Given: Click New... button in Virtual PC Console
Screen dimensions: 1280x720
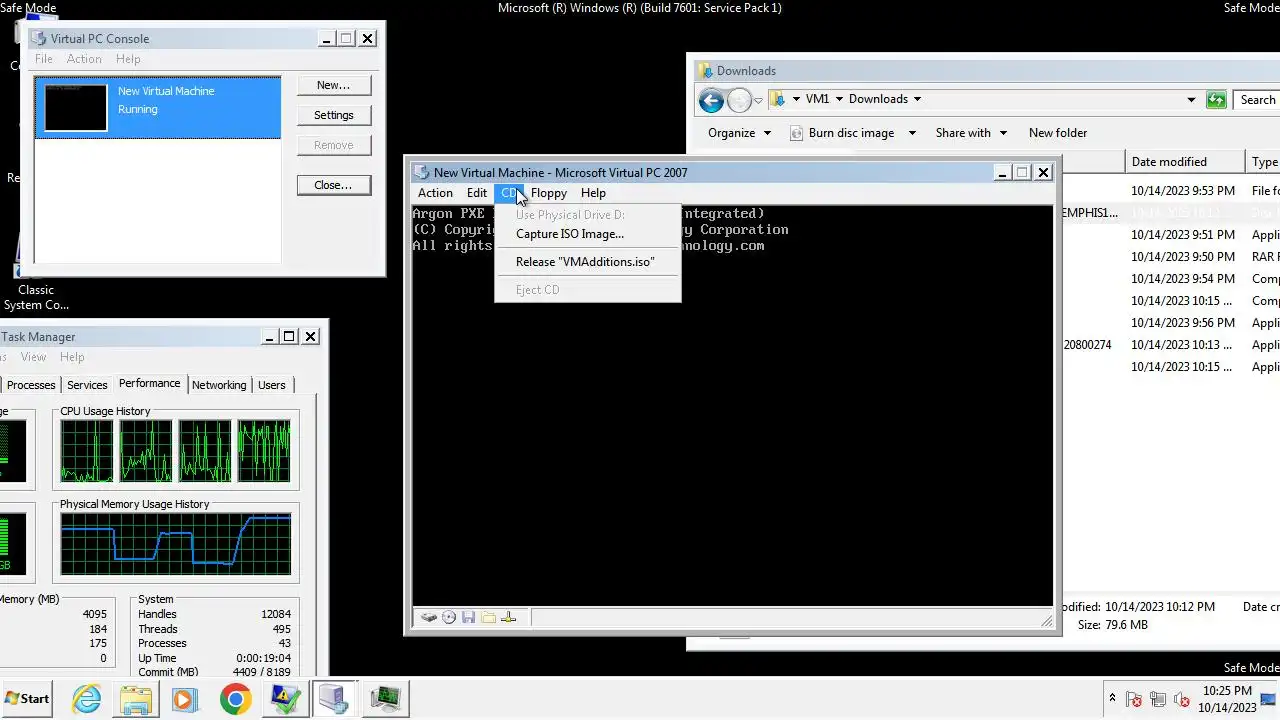Looking at the screenshot, I should [333, 85].
